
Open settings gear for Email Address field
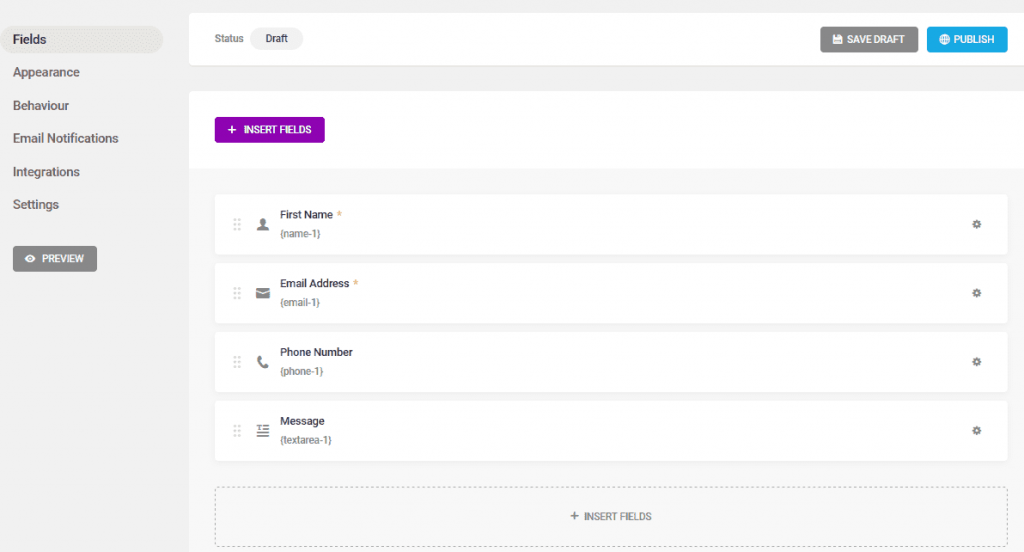976,293
